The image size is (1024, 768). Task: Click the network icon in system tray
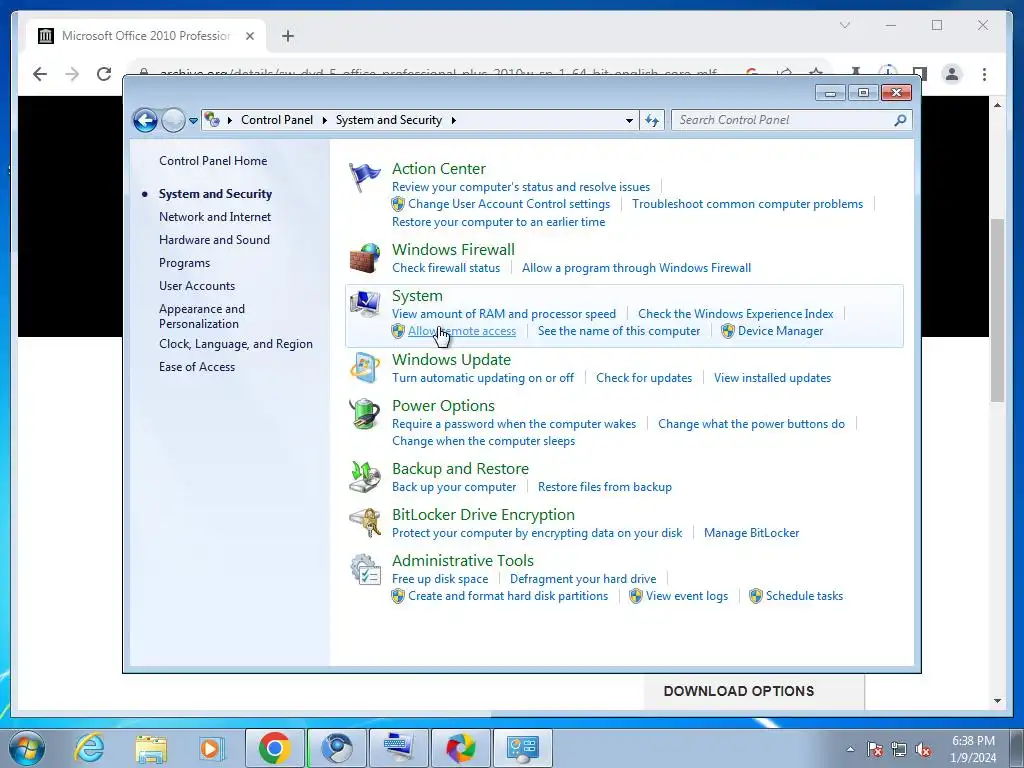pyautogui.click(x=899, y=749)
